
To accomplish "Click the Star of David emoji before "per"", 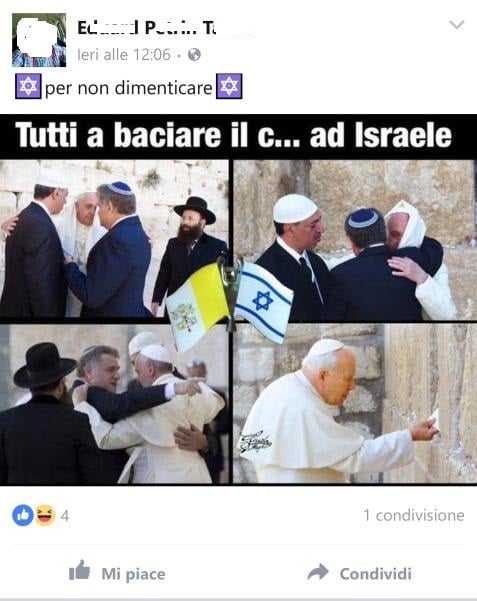I will tap(28, 86).
